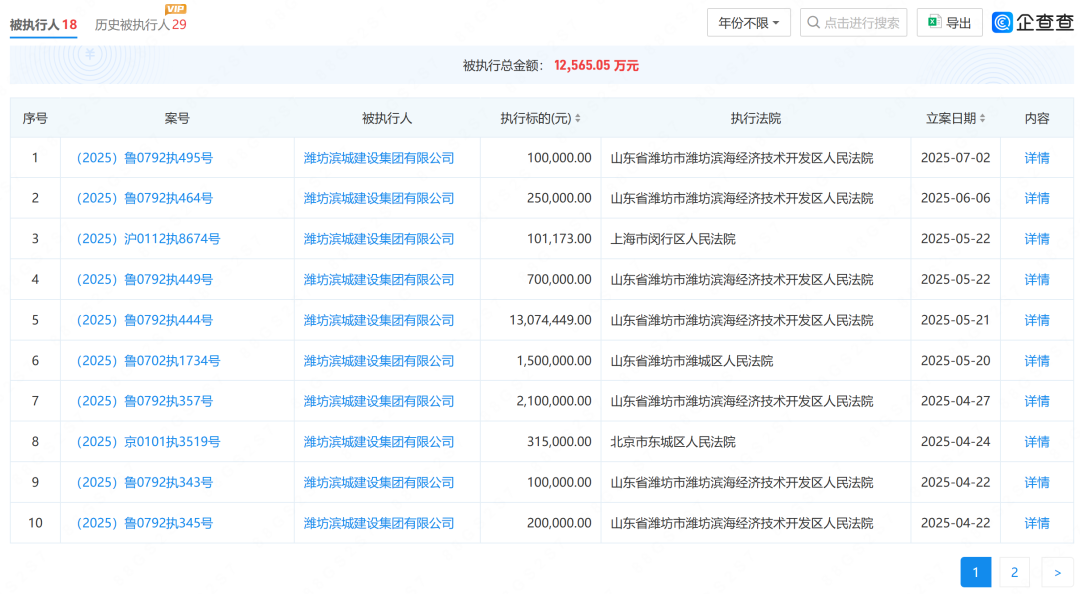This screenshot has width=1080, height=594.
Task: Go to pagination page 2
Action: pos(1014,571)
